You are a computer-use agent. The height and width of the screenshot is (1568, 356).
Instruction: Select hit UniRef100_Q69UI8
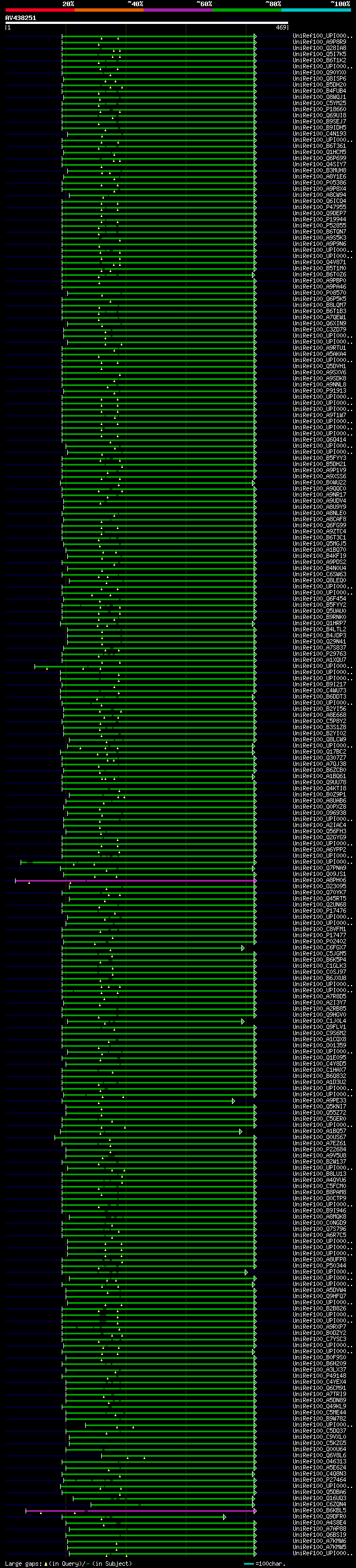click(x=319, y=116)
